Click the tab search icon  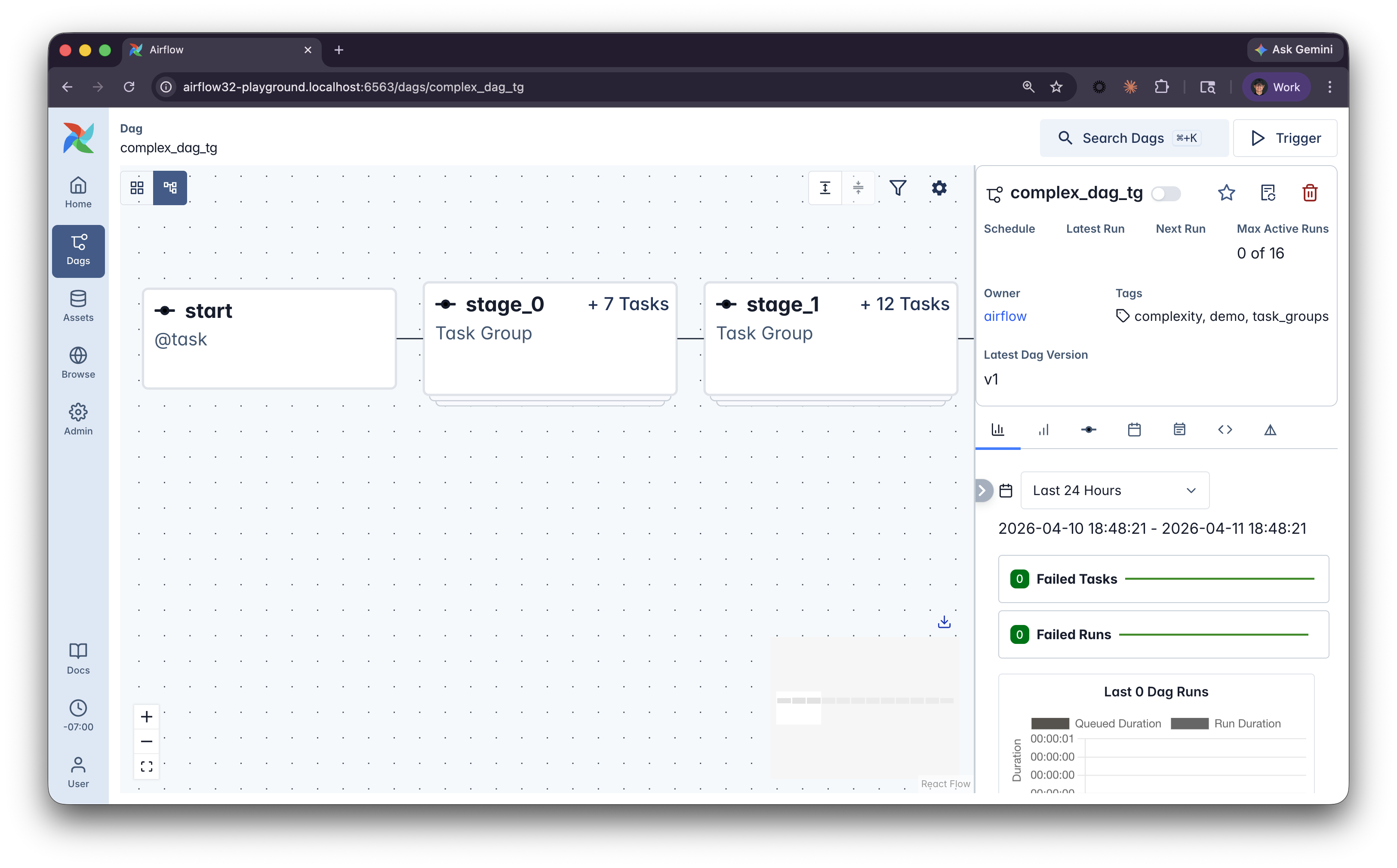pyautogui.click(x=1208, y=87)
